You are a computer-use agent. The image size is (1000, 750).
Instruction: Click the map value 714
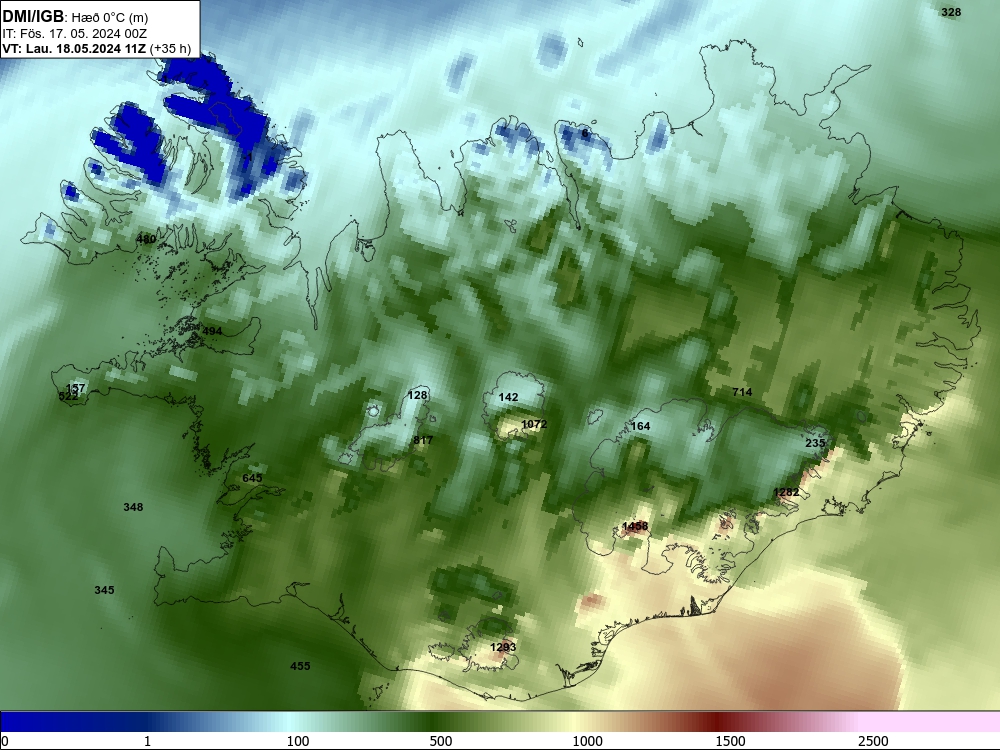click(x=742, y=392)
